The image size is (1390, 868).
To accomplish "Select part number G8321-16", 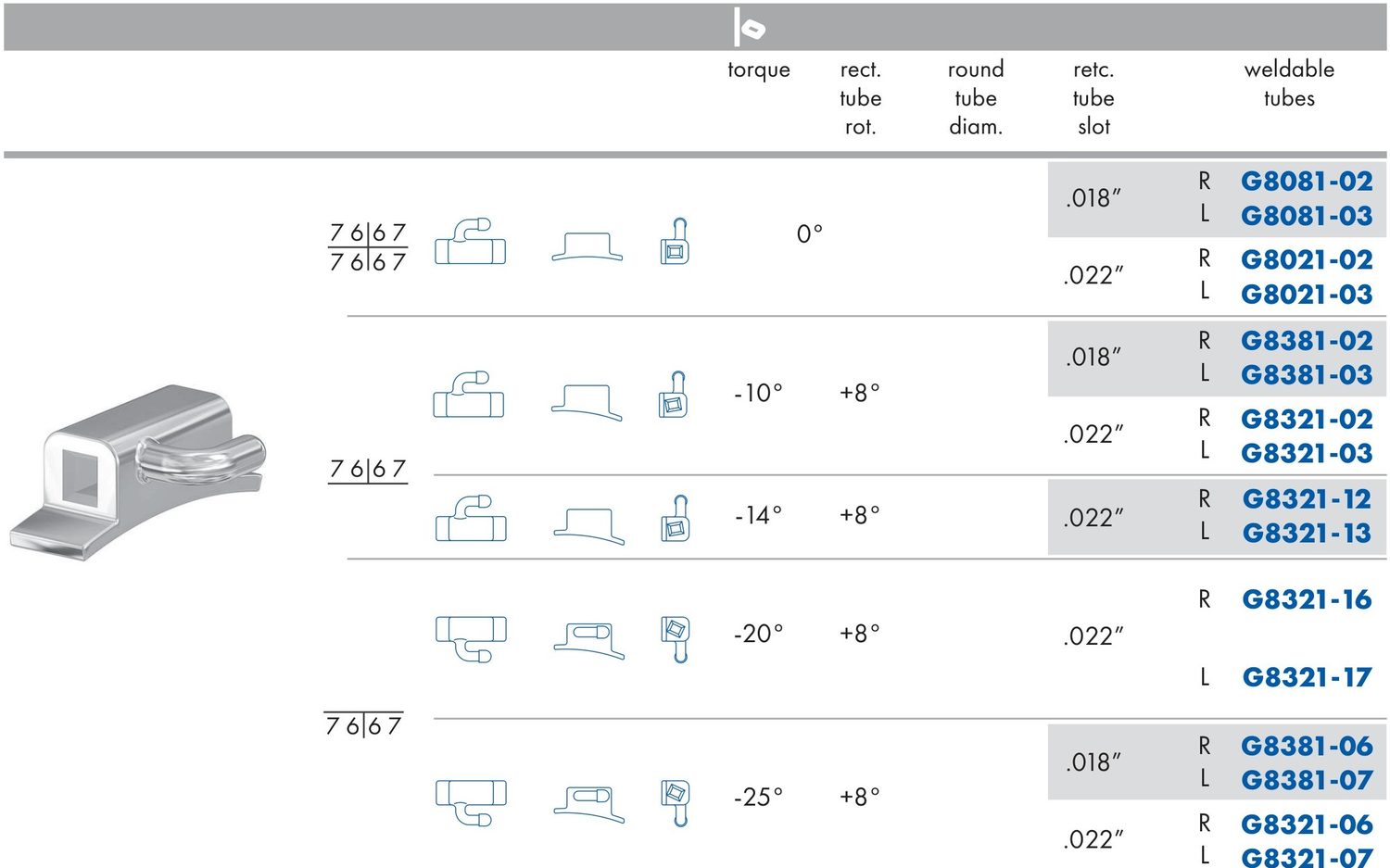I will click(x=1307, y=599).
